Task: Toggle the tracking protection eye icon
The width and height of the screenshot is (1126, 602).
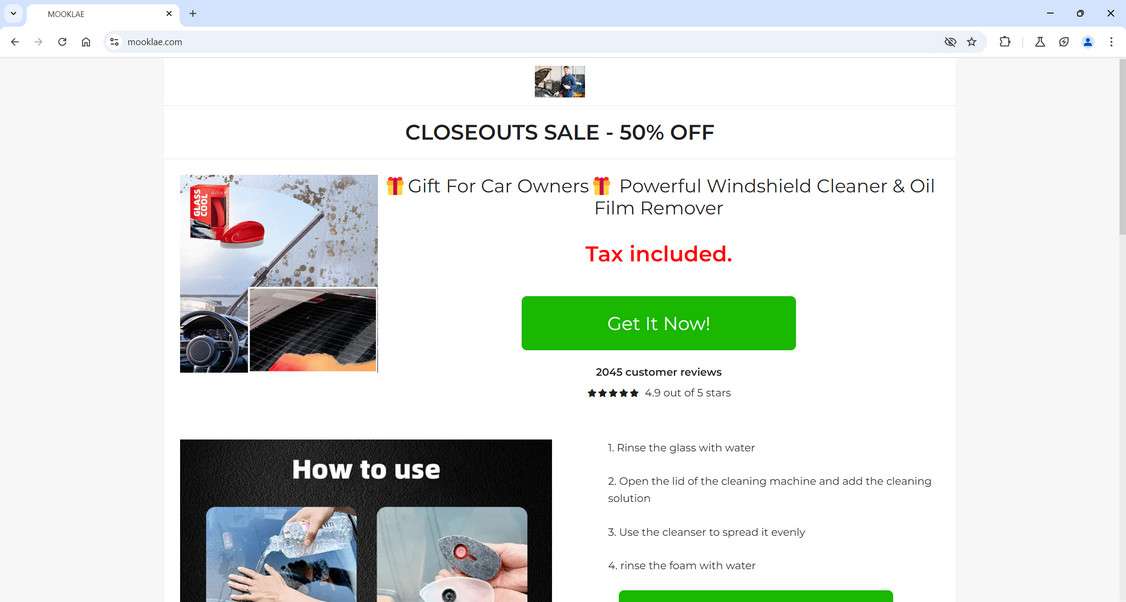Action: click(950, 42)
